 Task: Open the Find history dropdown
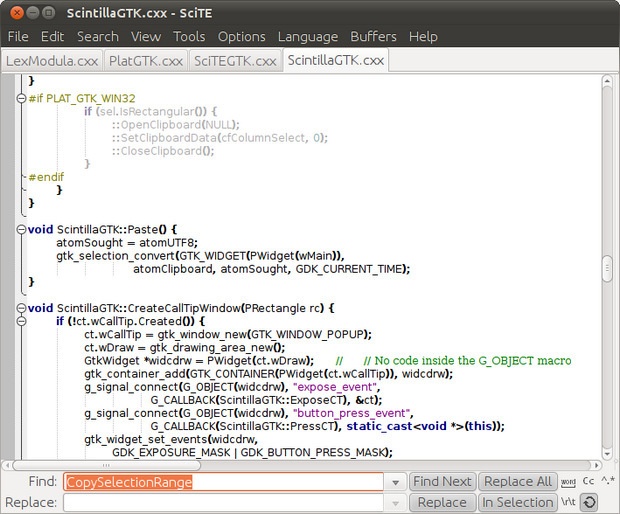[x=397, y=482]
